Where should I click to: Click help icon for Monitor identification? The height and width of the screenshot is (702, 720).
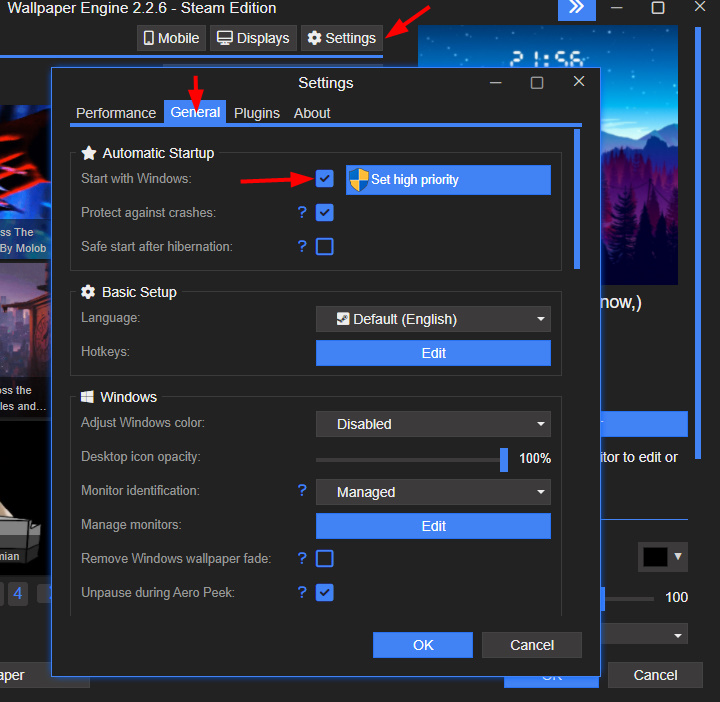tap(302, 490)
